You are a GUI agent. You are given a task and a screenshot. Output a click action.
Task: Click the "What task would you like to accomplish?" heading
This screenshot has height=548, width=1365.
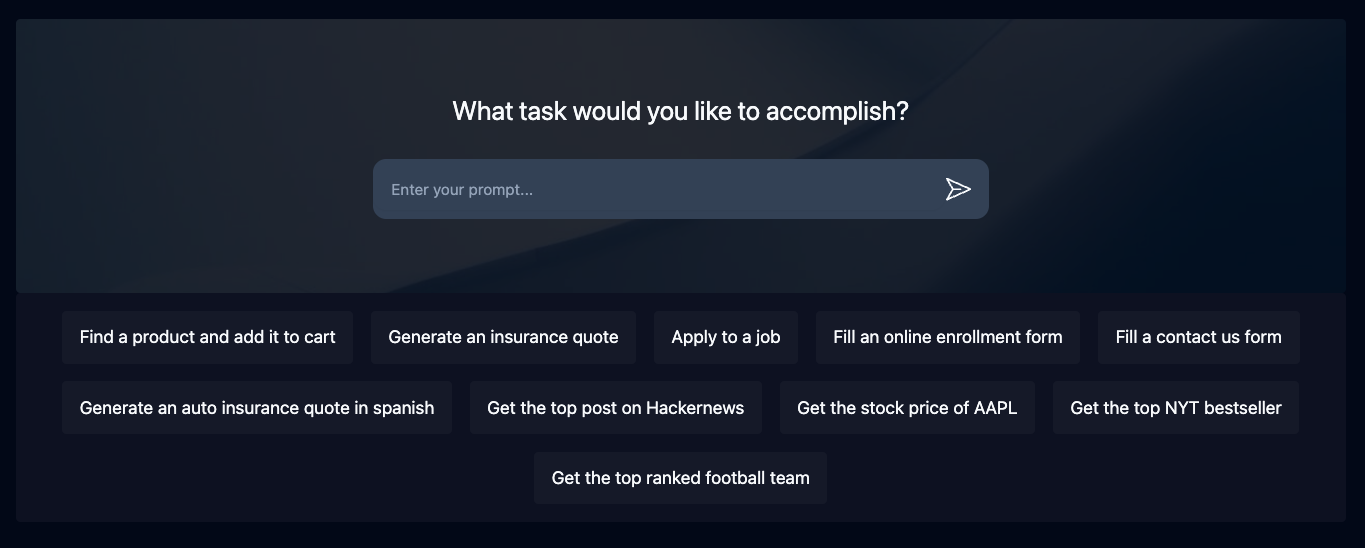click(x=680, y=111)
